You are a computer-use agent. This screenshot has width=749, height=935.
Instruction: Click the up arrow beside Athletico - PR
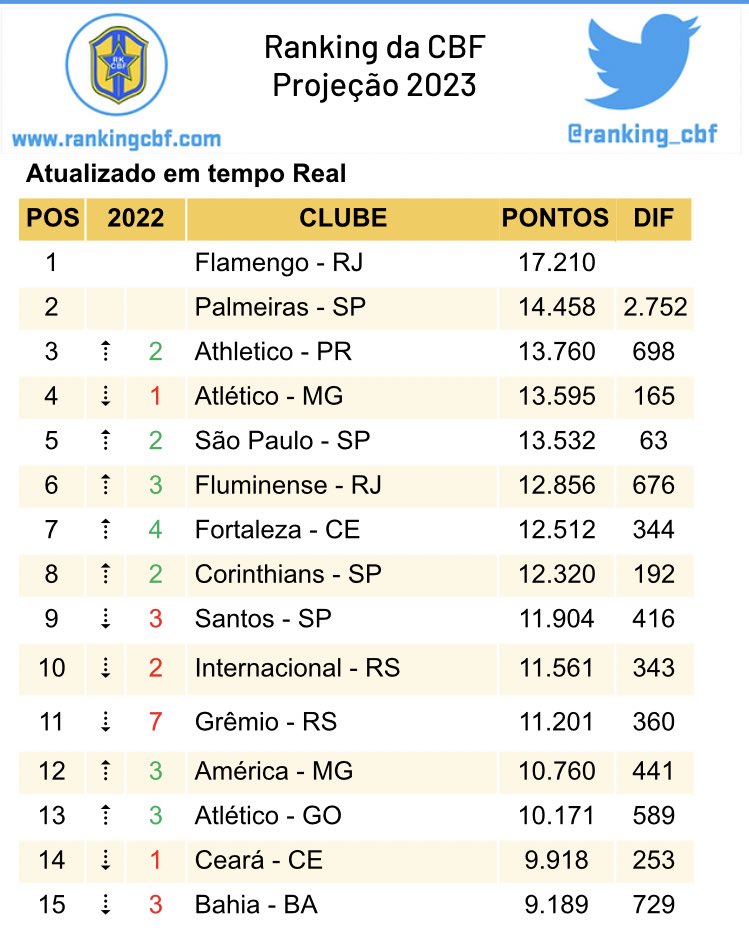point(104,352)
